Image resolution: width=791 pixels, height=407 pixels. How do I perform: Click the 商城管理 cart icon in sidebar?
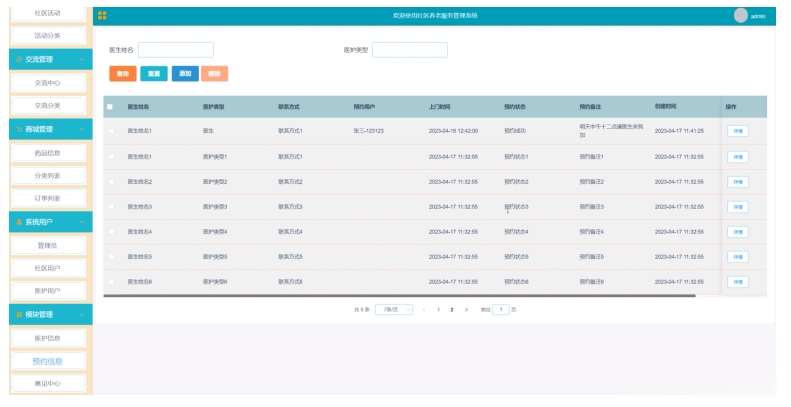19,130
